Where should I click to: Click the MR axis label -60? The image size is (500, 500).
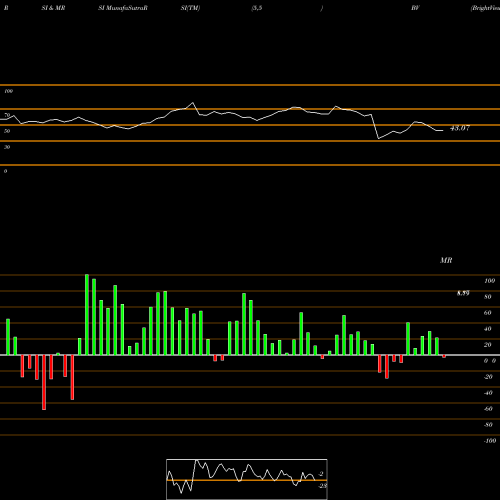click(x=488, y=409)
